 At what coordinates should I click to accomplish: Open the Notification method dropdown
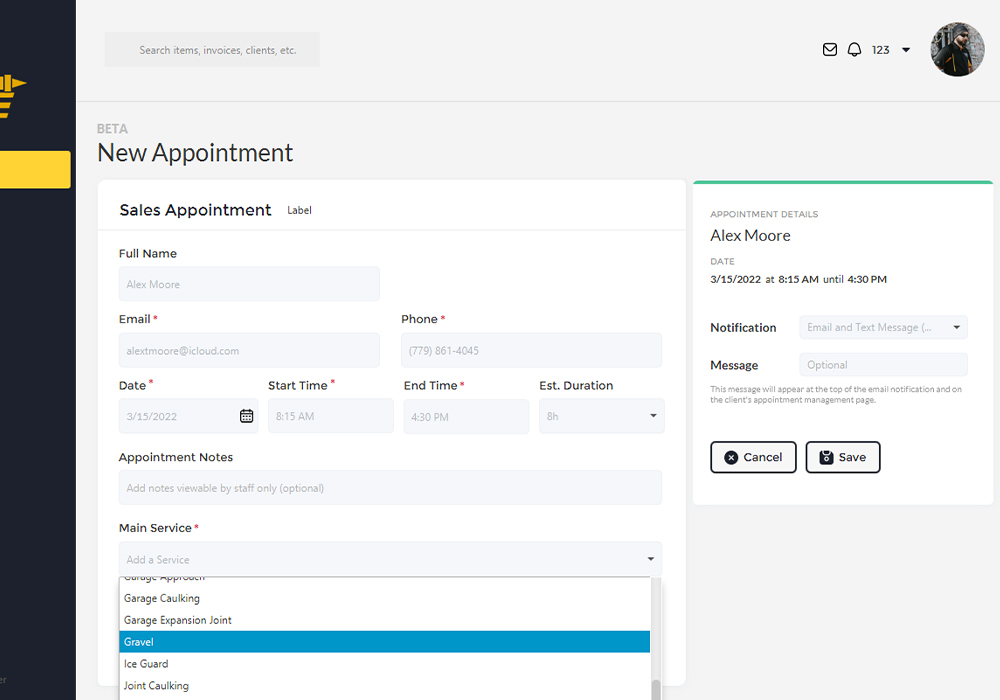[x=883, y=327]
